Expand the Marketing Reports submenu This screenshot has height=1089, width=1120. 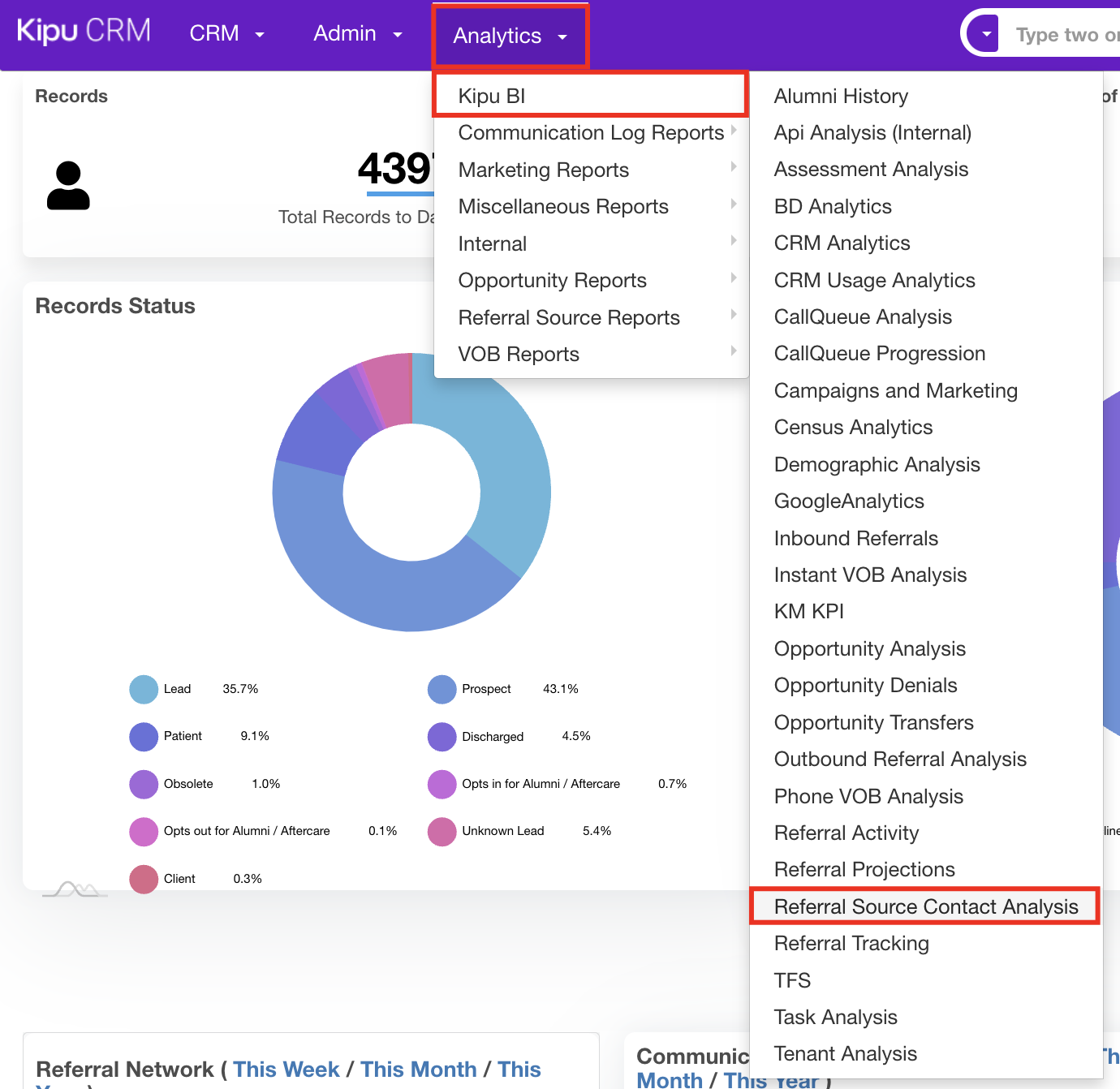click(544, 170)
